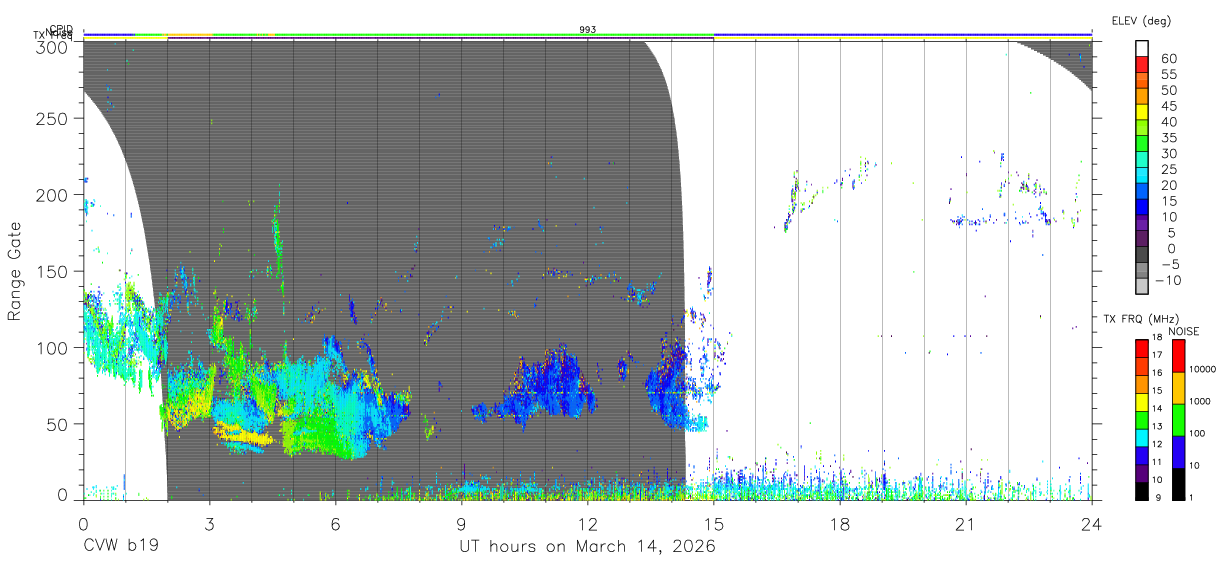Click the elevation legend value 35
This screenshot has height=567, width=1228.
(x=1167, y=138)
